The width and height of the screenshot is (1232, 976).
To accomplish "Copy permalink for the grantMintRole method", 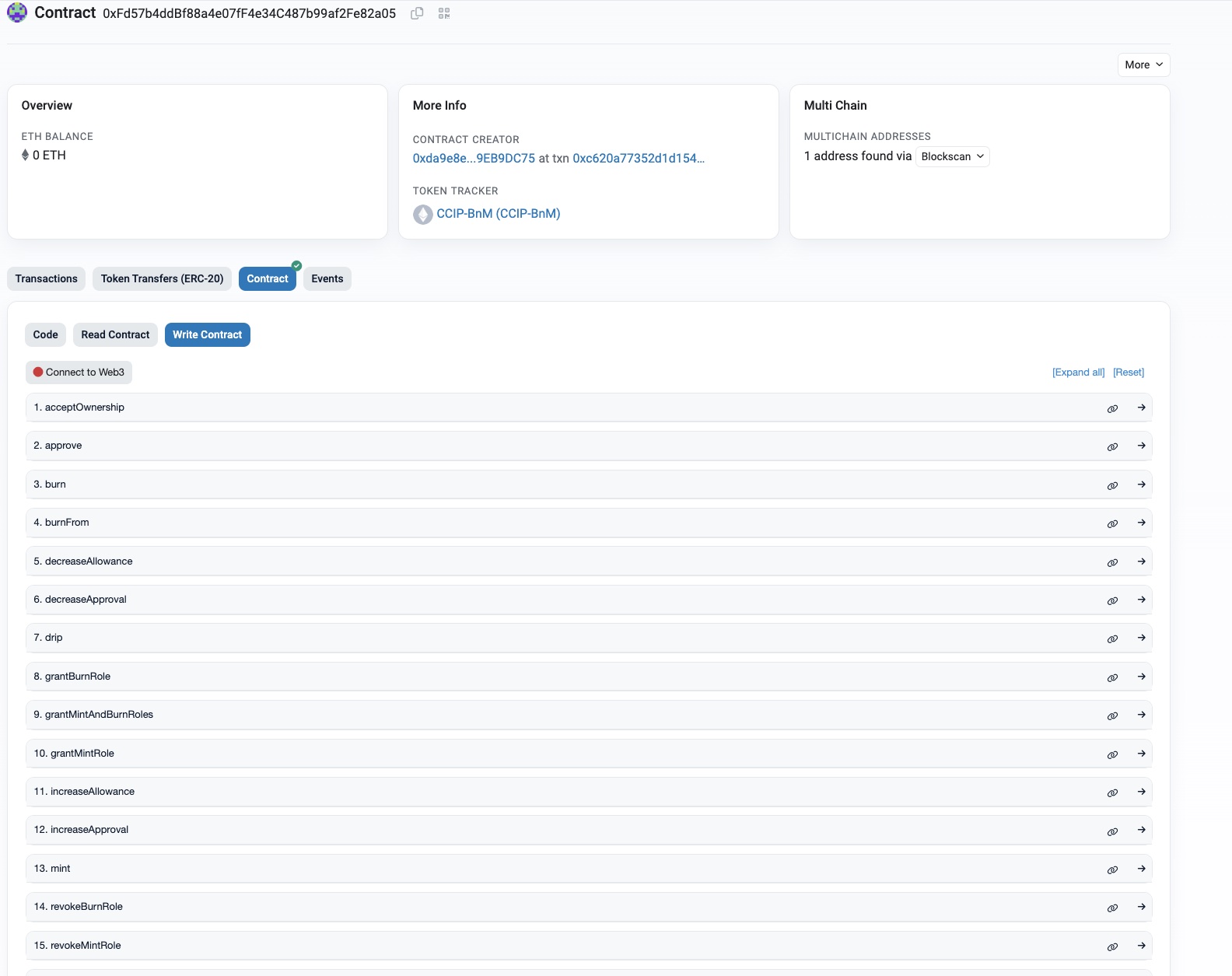I will [1112, 754].
